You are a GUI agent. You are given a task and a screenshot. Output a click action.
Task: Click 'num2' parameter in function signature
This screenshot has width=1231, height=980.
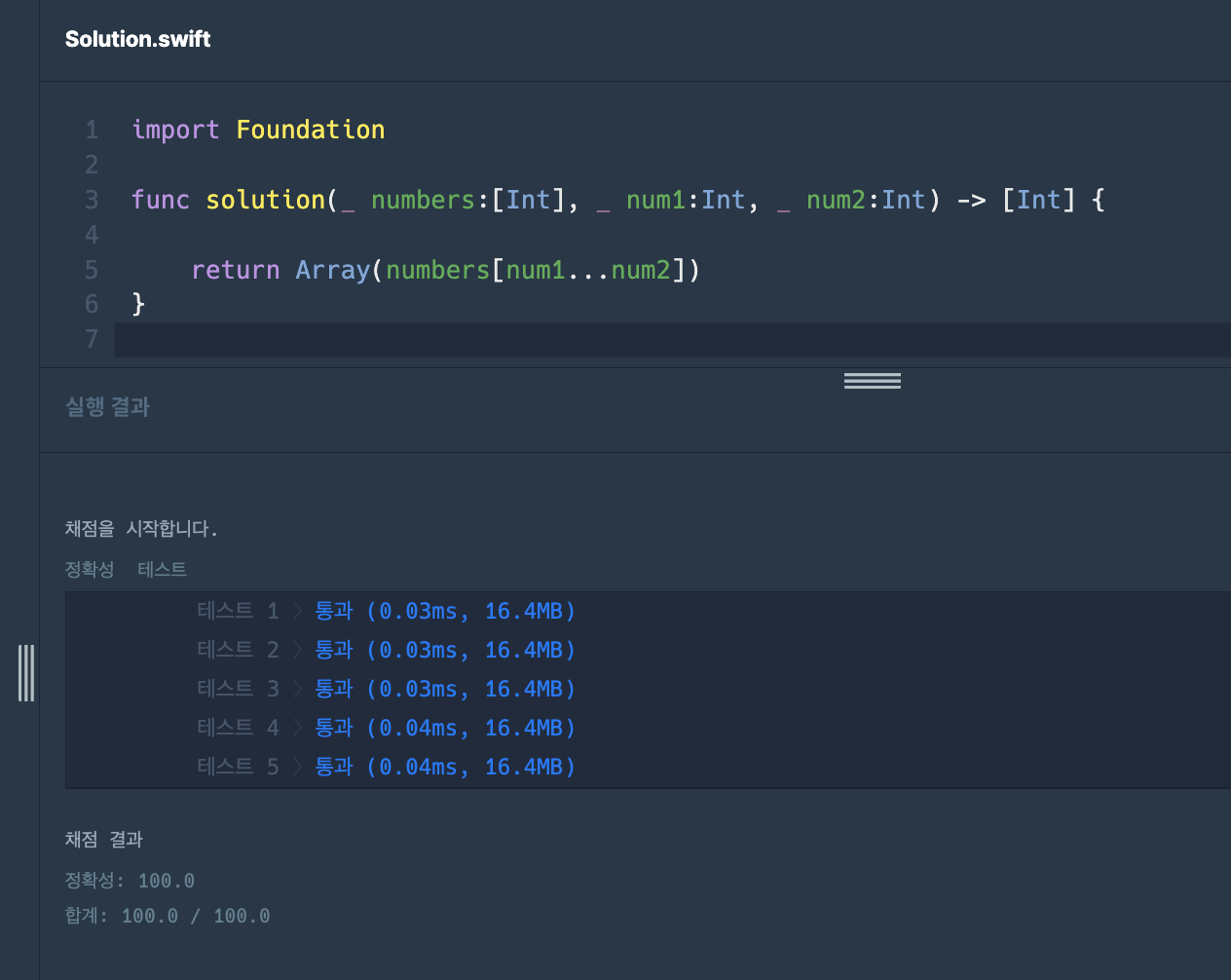(836, 200)
